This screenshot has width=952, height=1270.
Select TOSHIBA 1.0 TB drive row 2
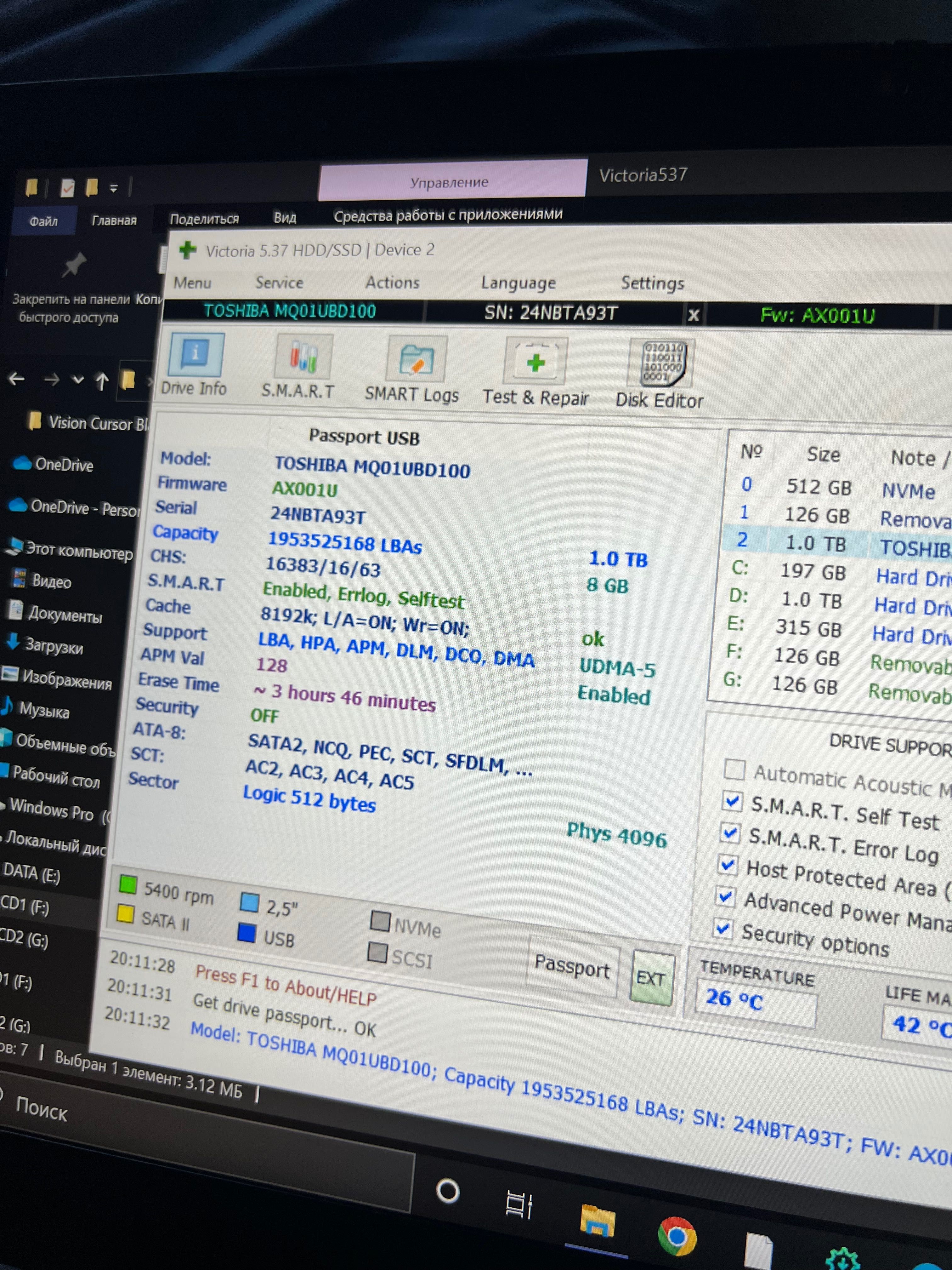[x=837, y=544]
